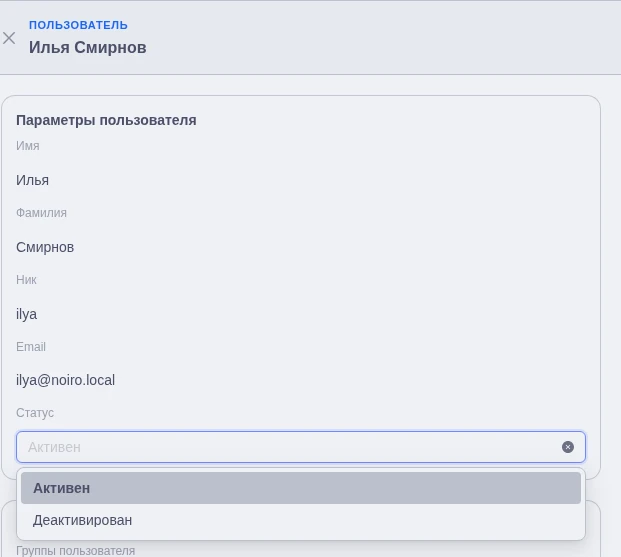Click the first name value Илья
Image resolution: width=621 pixels, height=557 pixels.
[x=32, y=180]
